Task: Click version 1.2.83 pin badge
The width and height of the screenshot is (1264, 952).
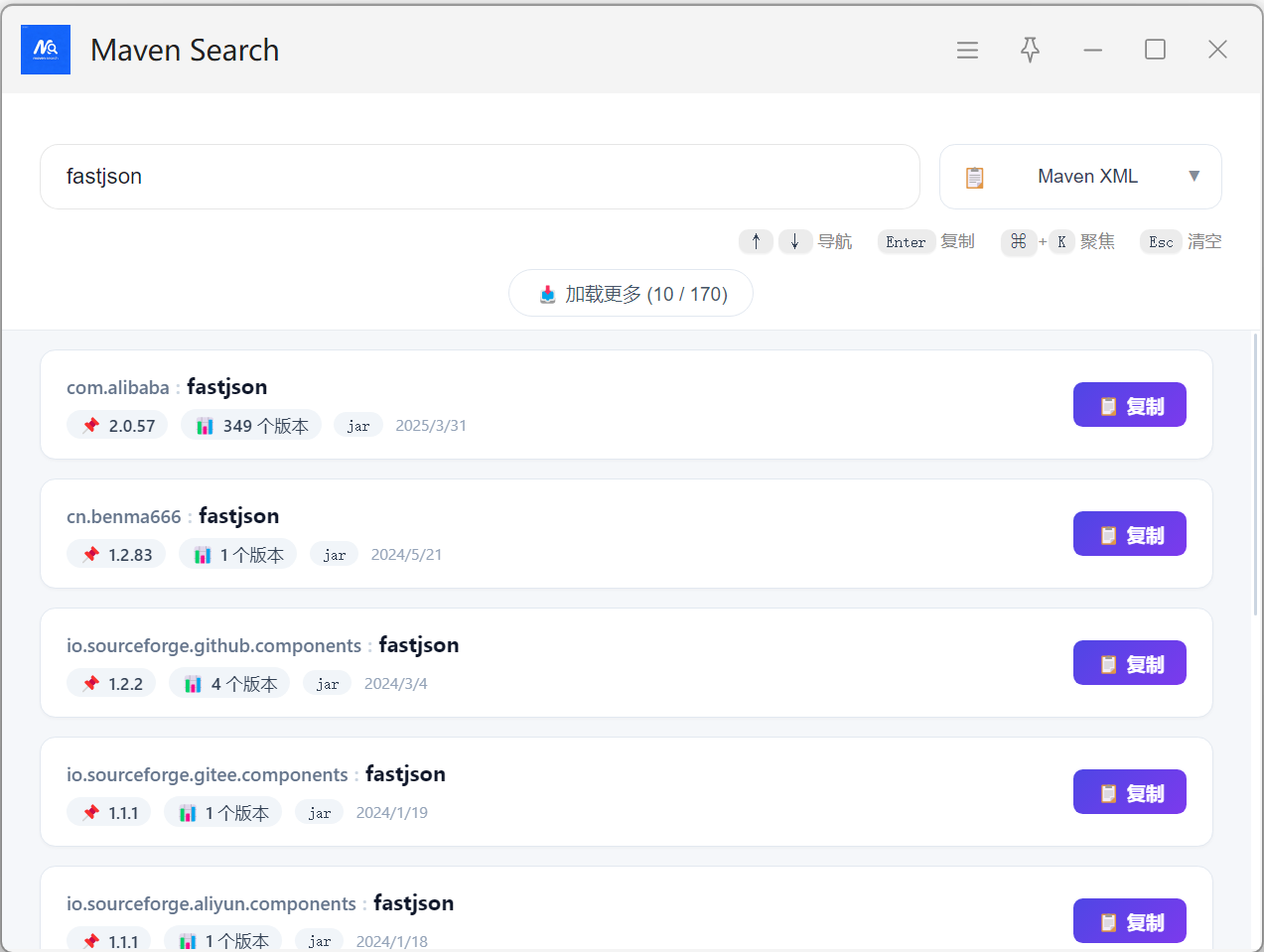Action: pyautogui.click(x=116, y=554)
